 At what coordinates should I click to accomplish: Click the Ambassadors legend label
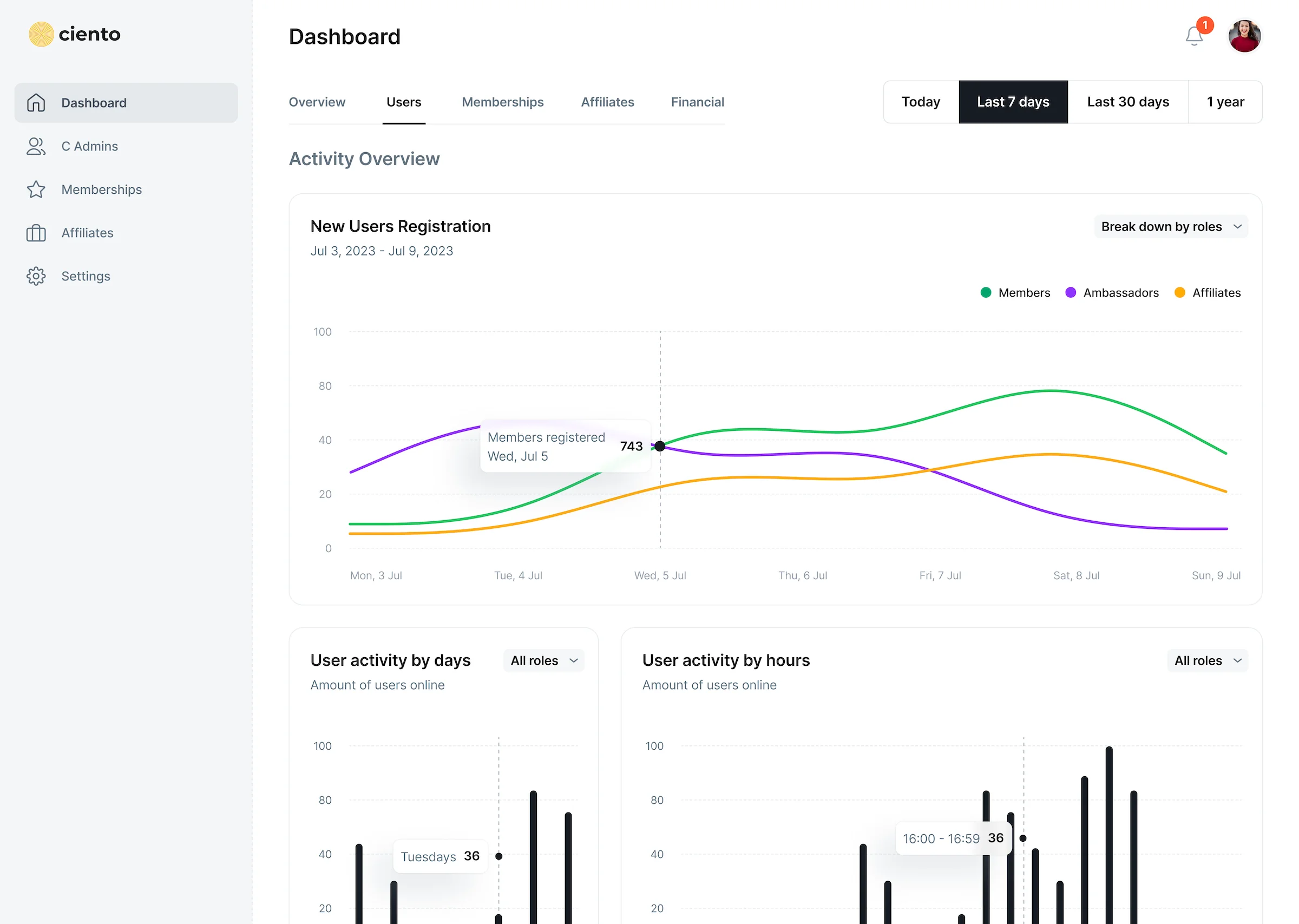(1120, 292)
